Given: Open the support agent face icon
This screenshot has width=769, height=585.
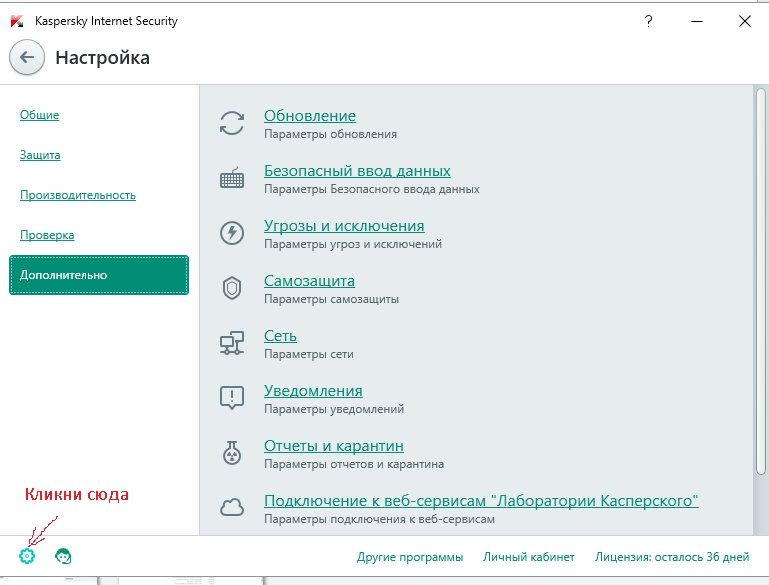Looking at the screenshot, I should tap(63, 556).
